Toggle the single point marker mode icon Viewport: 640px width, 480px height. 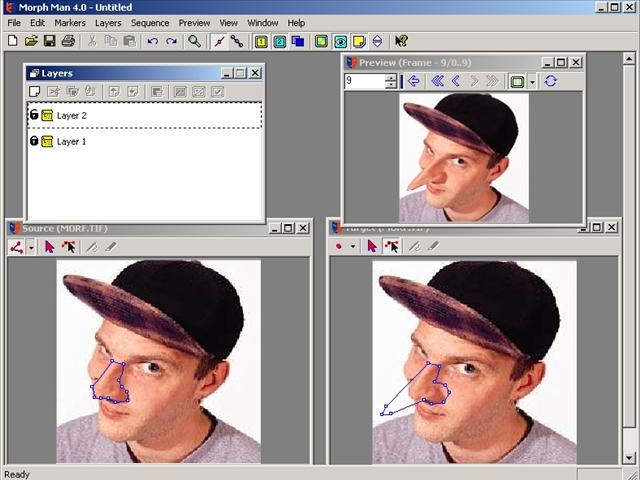point(219,41)
